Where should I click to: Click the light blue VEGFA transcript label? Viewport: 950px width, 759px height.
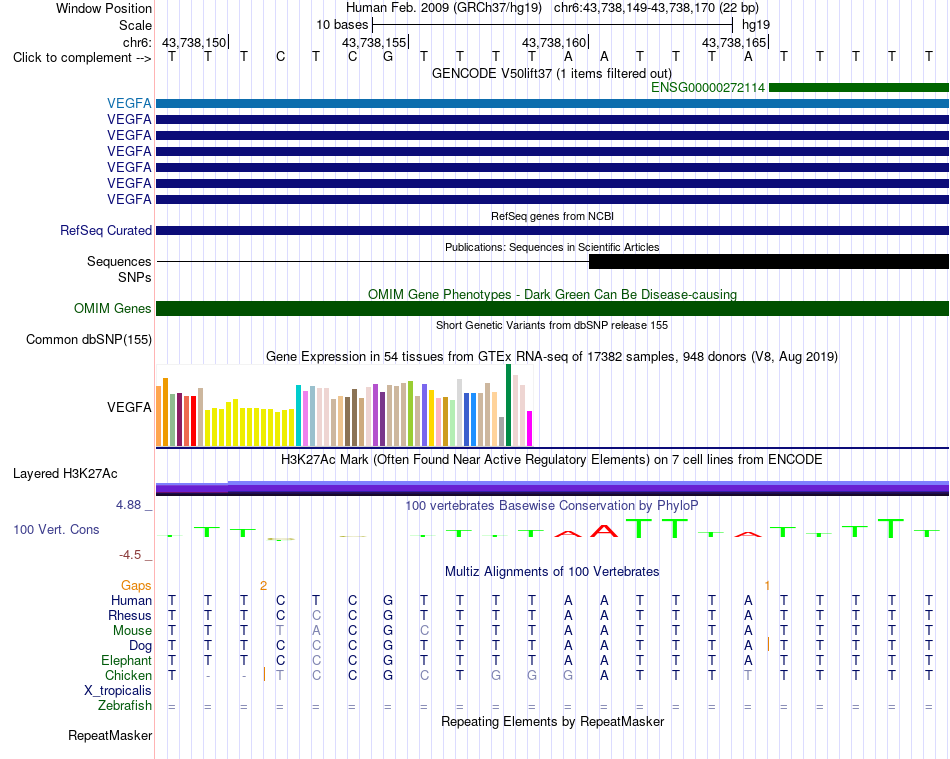click(129, 104)
